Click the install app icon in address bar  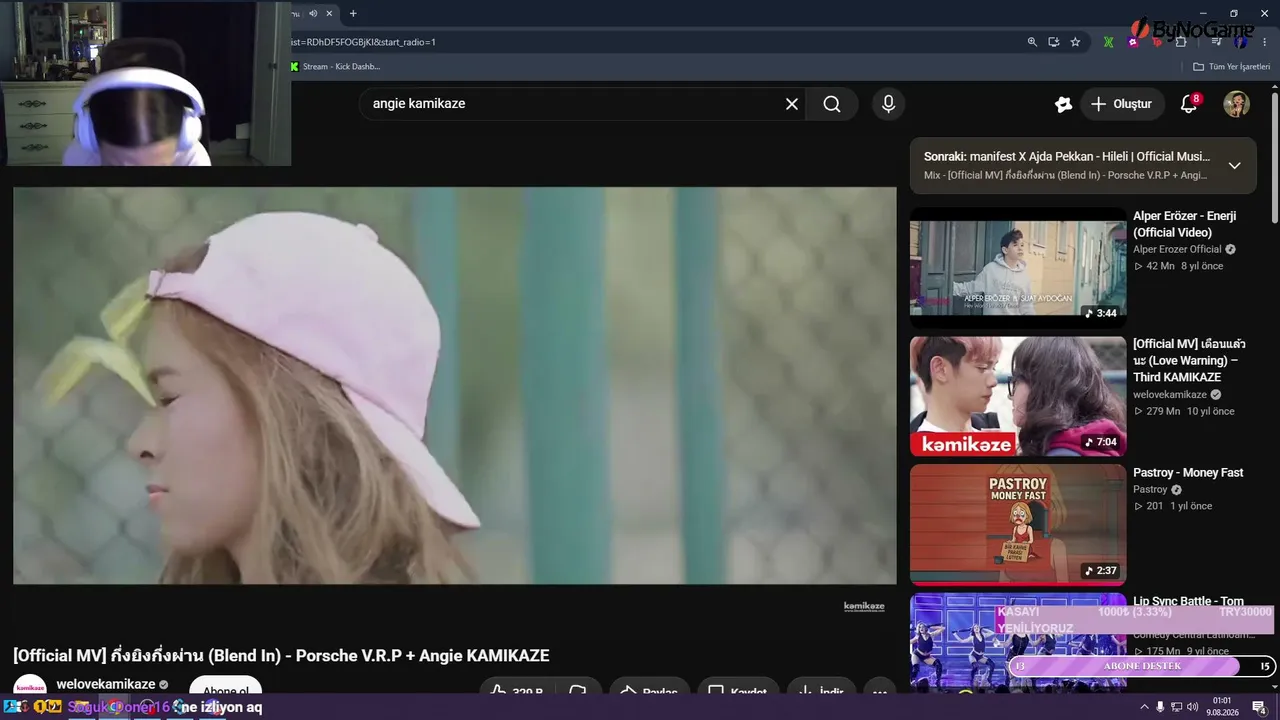coord(1054,42)
